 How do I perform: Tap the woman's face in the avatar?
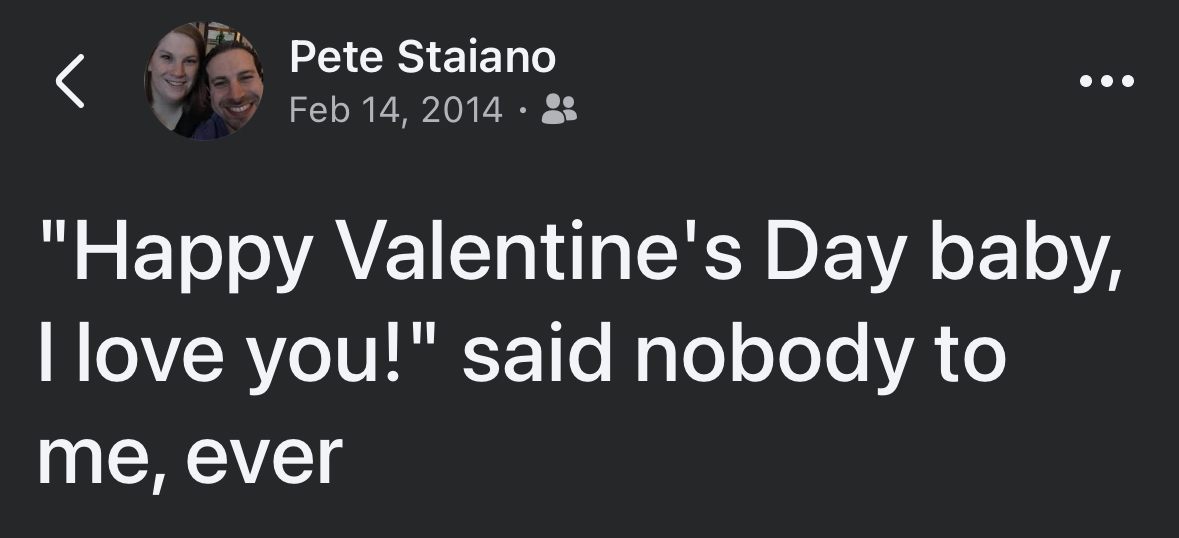click(x=174, y=80)
